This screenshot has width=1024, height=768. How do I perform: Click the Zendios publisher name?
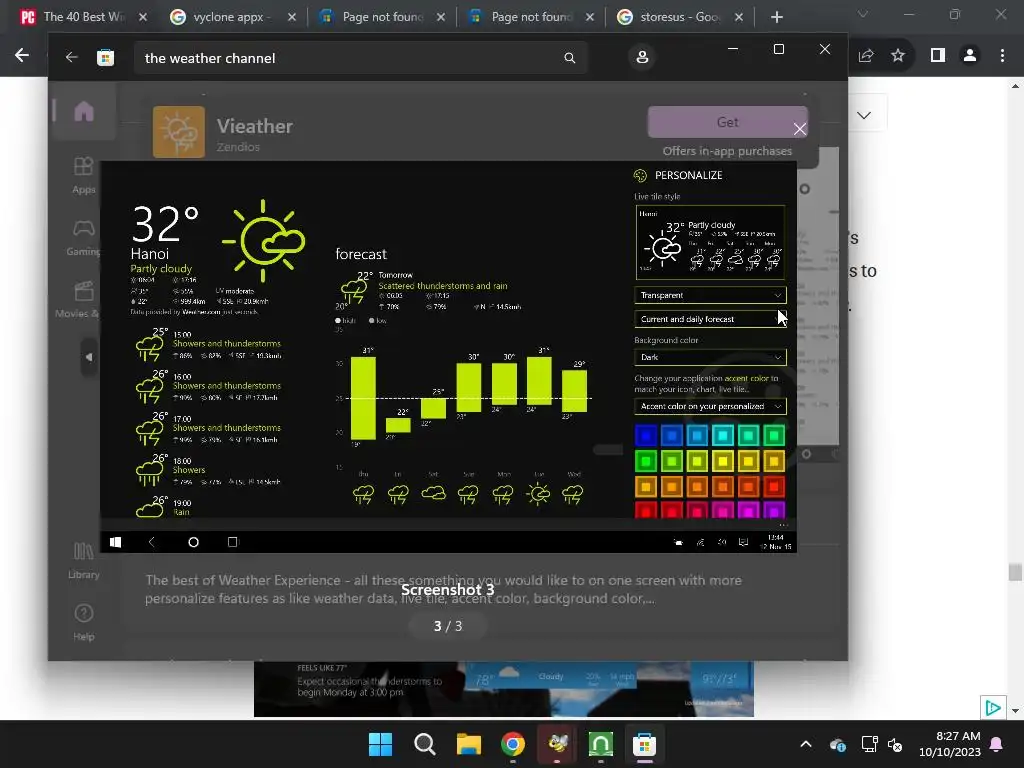(x=238, y=147)
